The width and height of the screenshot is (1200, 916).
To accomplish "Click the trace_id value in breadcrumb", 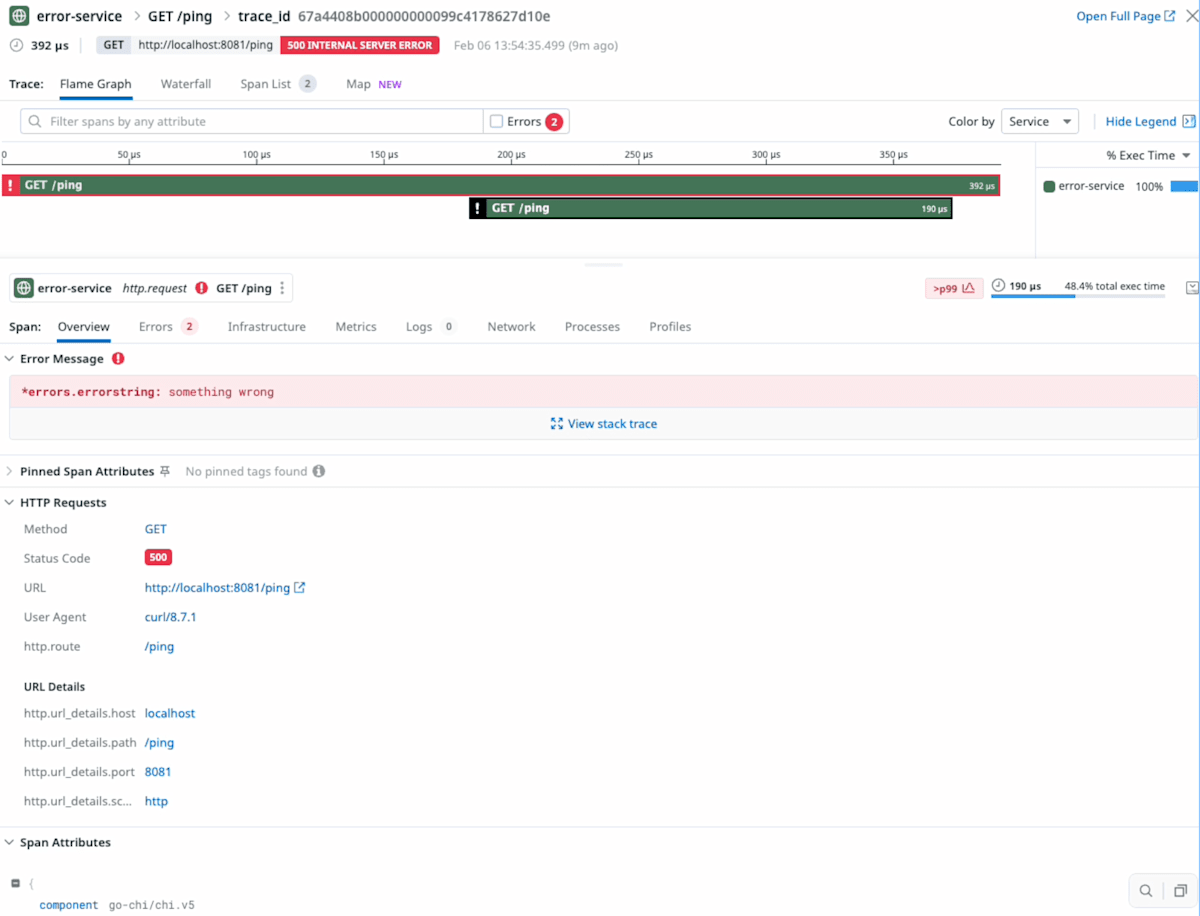I will 424,16.
